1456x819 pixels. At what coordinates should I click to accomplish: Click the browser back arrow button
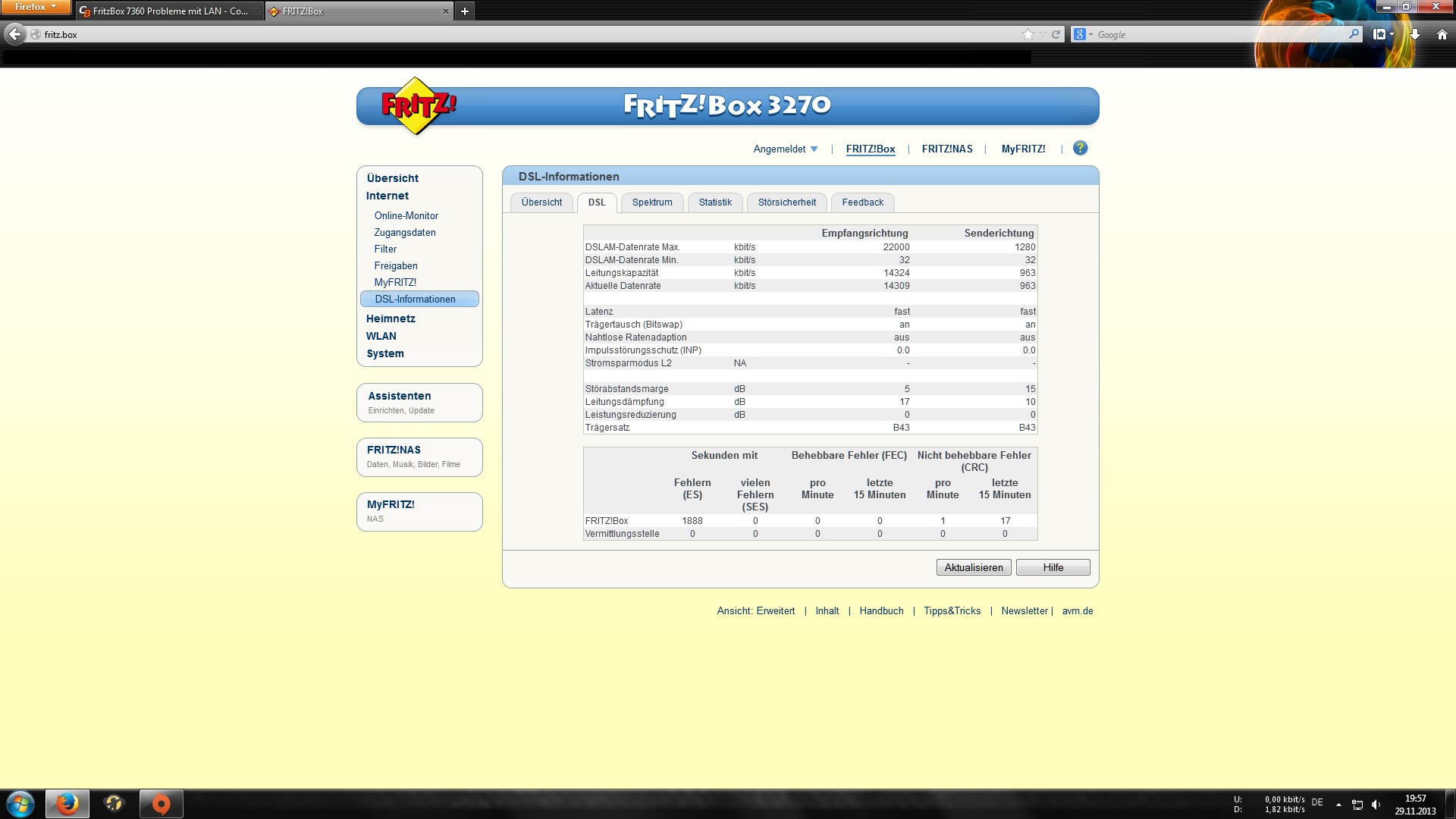point(14,34)
